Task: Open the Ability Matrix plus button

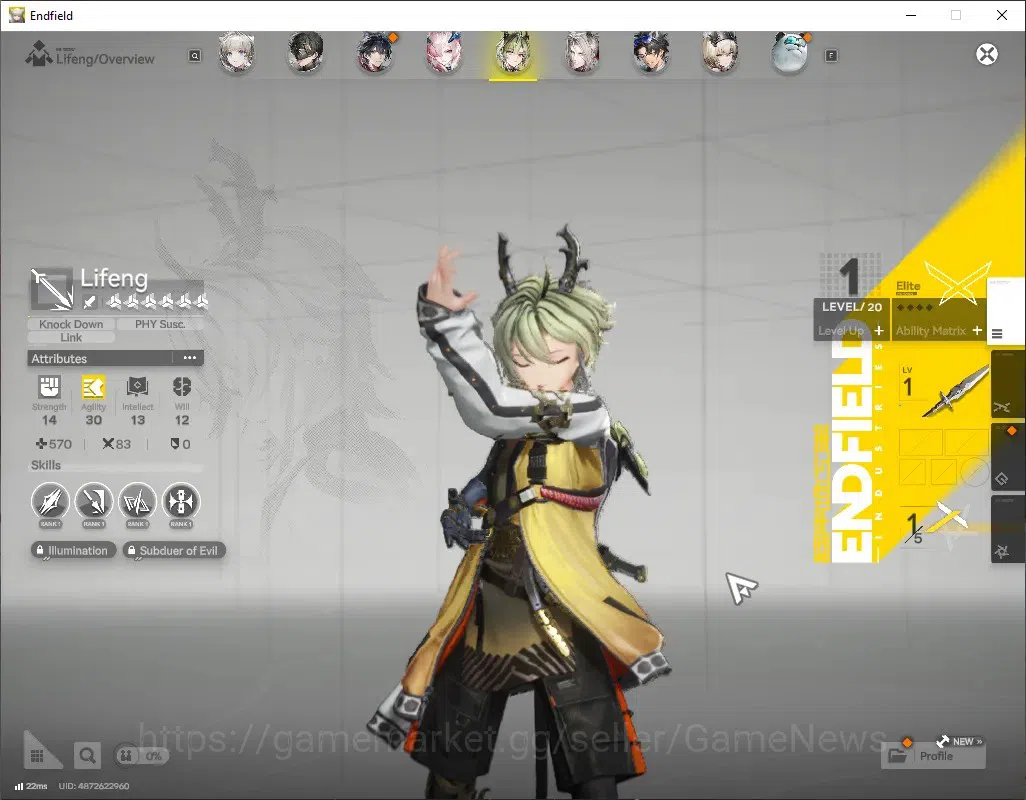Action: (977, 330)
